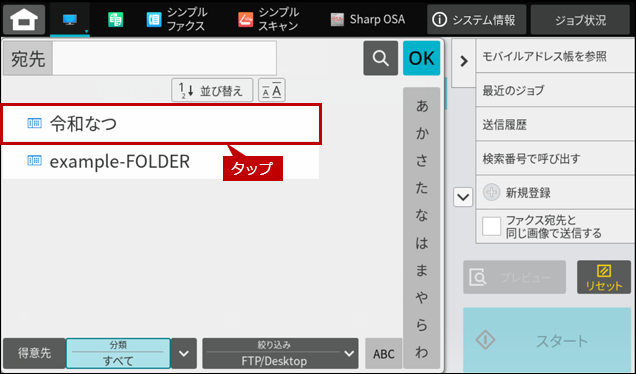Open Simple Fax (シンプルファクス) mode

click(x=176, y=19)
